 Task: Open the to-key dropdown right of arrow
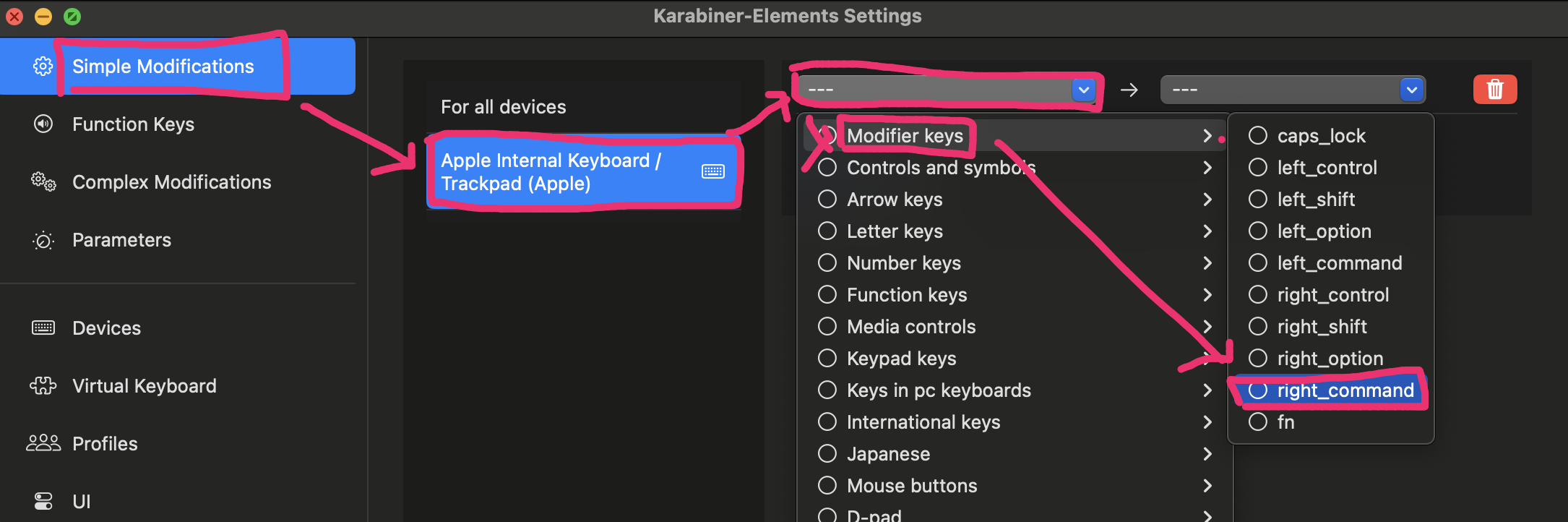(x=1293, y=90)
